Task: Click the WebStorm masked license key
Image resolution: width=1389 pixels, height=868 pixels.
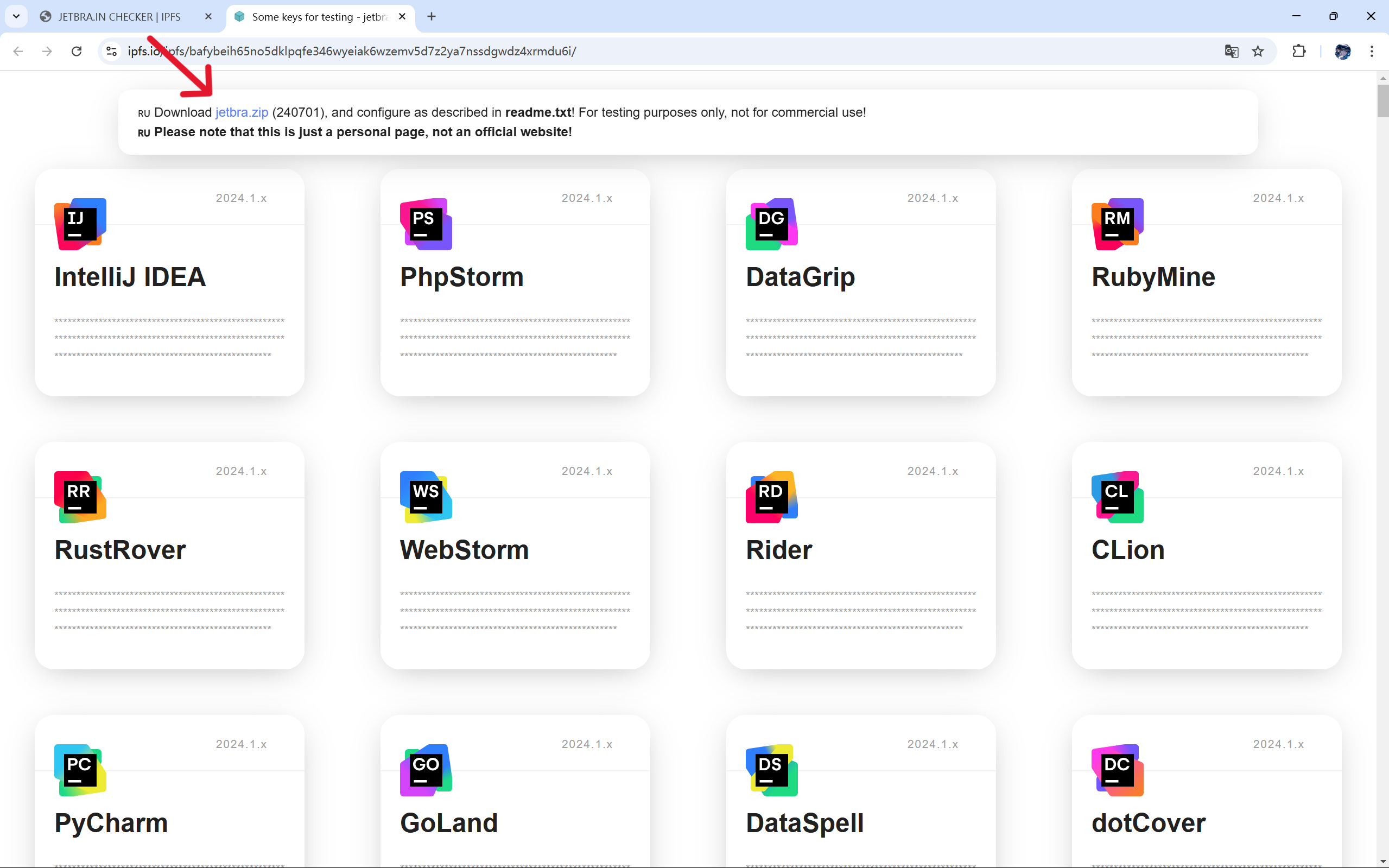Action: (x=515, y=611)
